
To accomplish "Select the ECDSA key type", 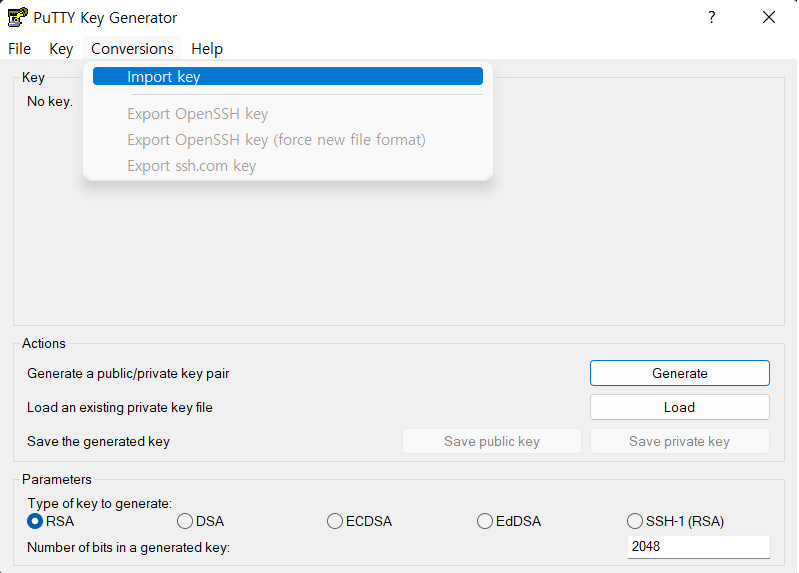I will pyautogui.click(x=359, y=521).
